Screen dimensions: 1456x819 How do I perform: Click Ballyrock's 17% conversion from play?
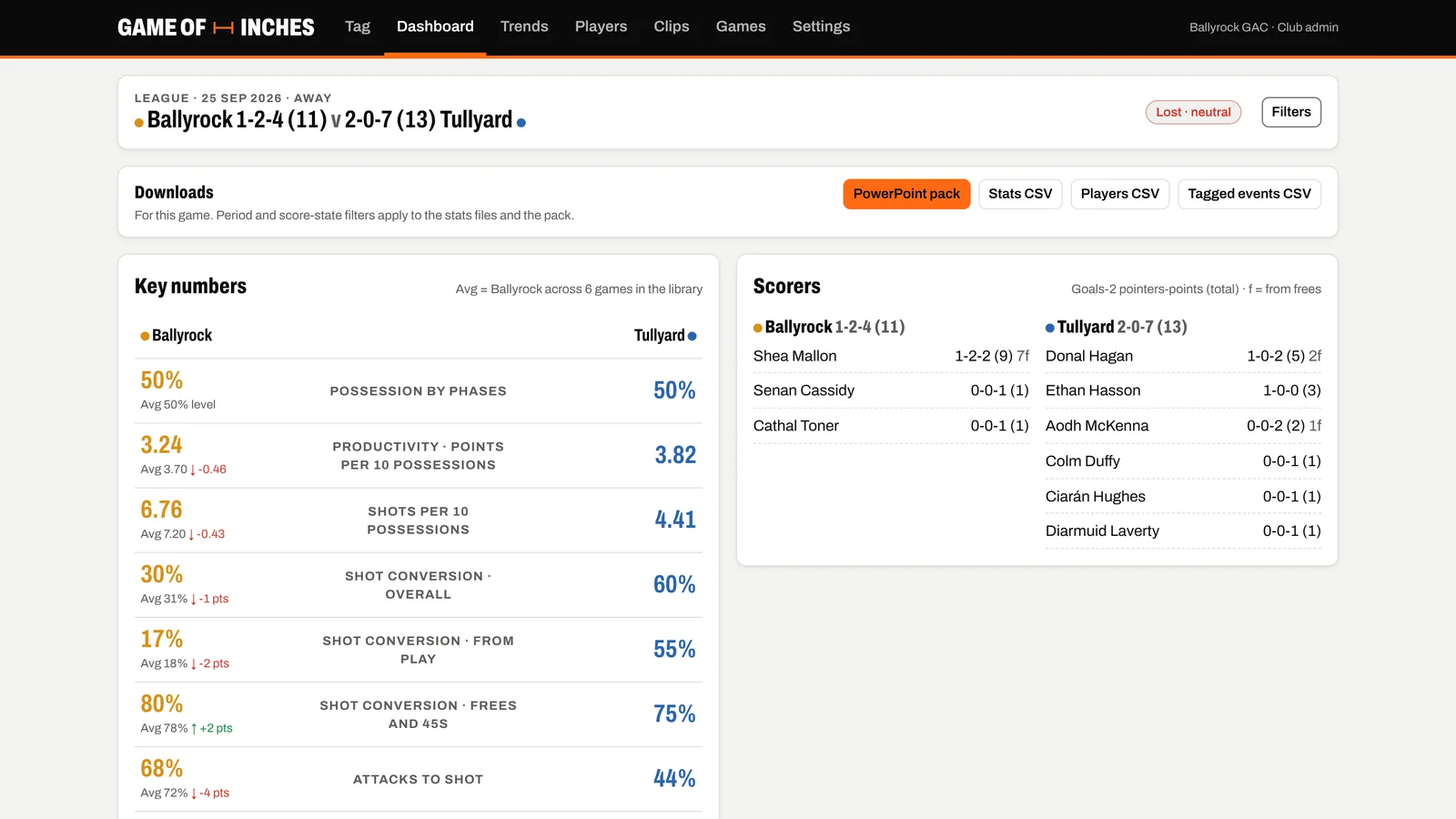click(x=161, y=639)
